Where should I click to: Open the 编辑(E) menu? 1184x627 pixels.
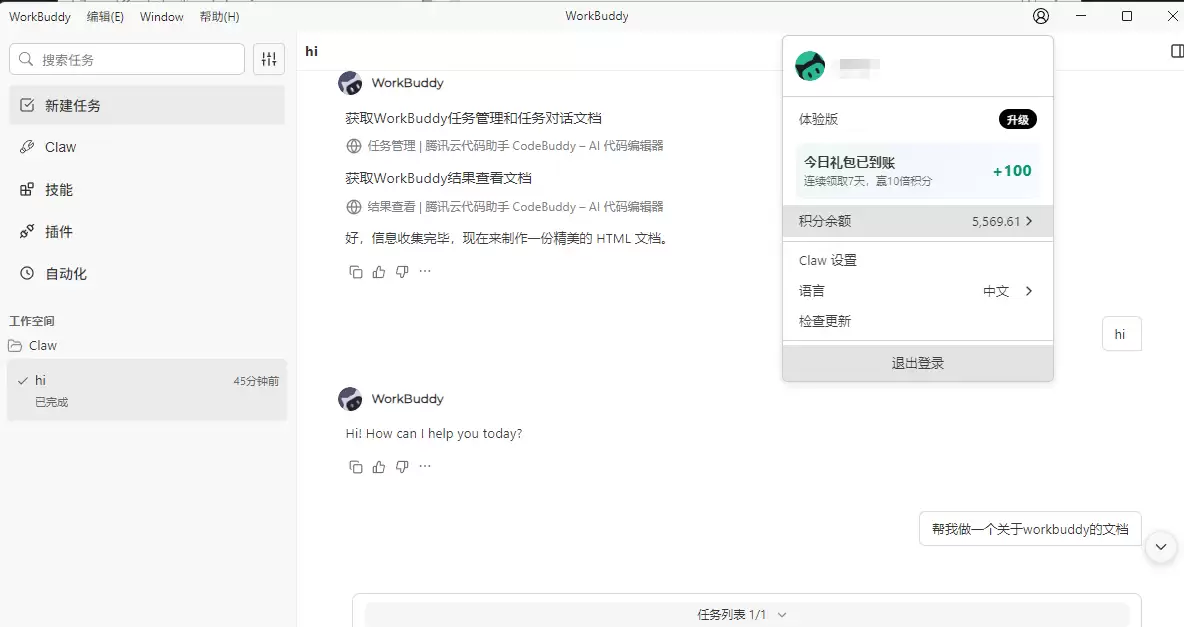click(104, 16)
